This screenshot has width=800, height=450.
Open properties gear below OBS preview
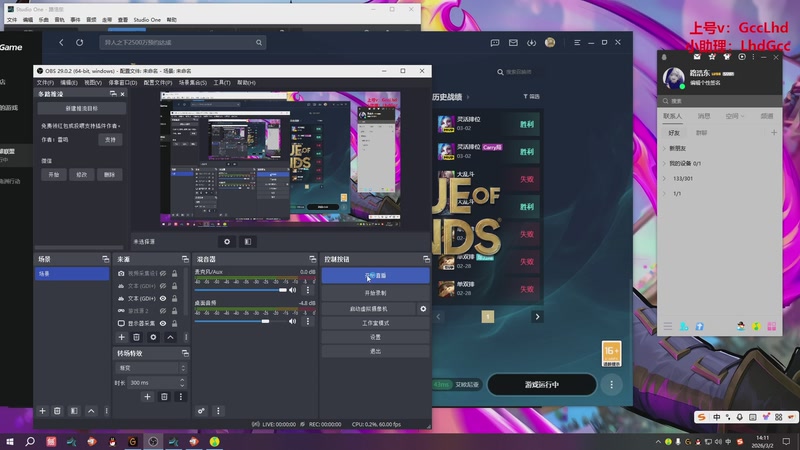point(227,242)
